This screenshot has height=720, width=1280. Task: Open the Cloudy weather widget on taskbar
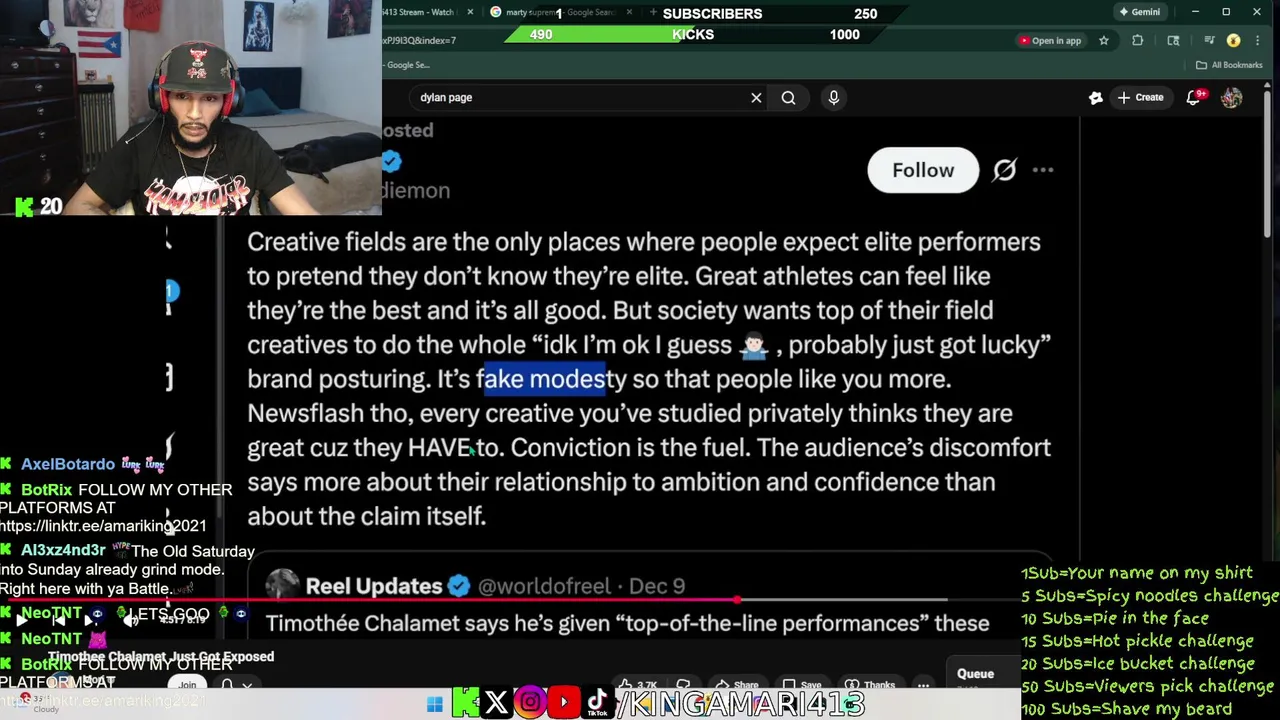click(x=35, y=703)
